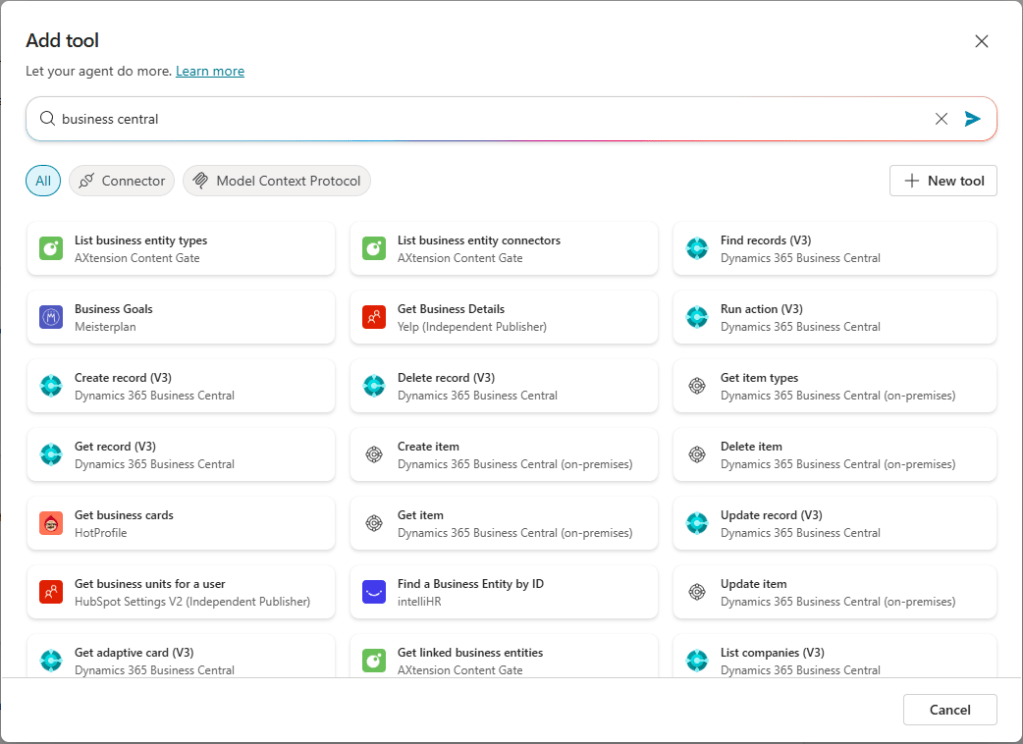
Task: Click the HubSpot Get business units icon
Action: point(51,592)
